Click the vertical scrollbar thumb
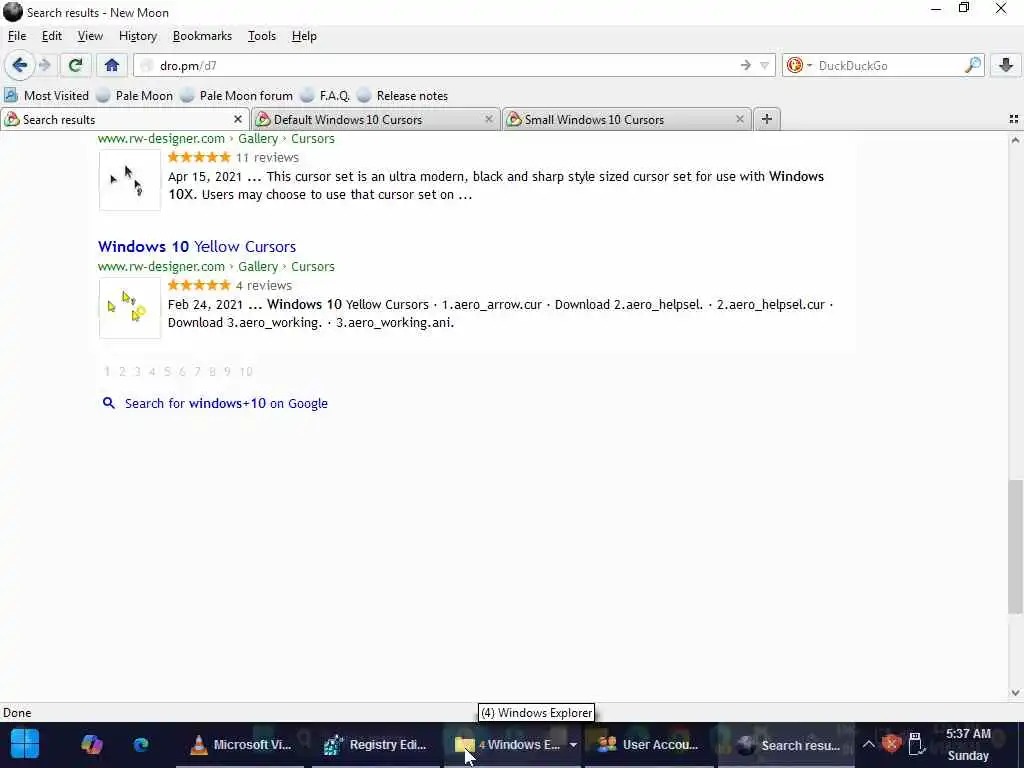The image size is (1024, 768). [x=1015, y=546]
